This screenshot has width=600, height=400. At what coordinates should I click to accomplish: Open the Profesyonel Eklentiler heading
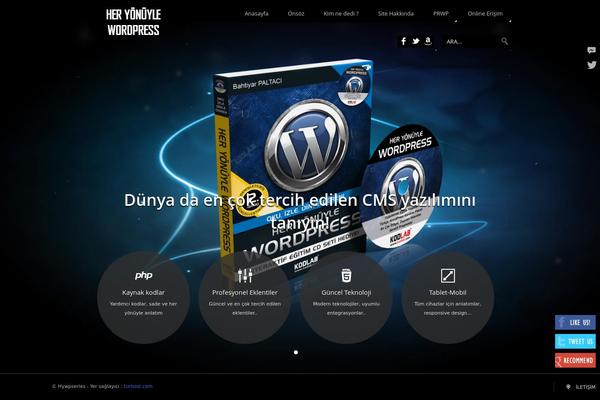245,292
